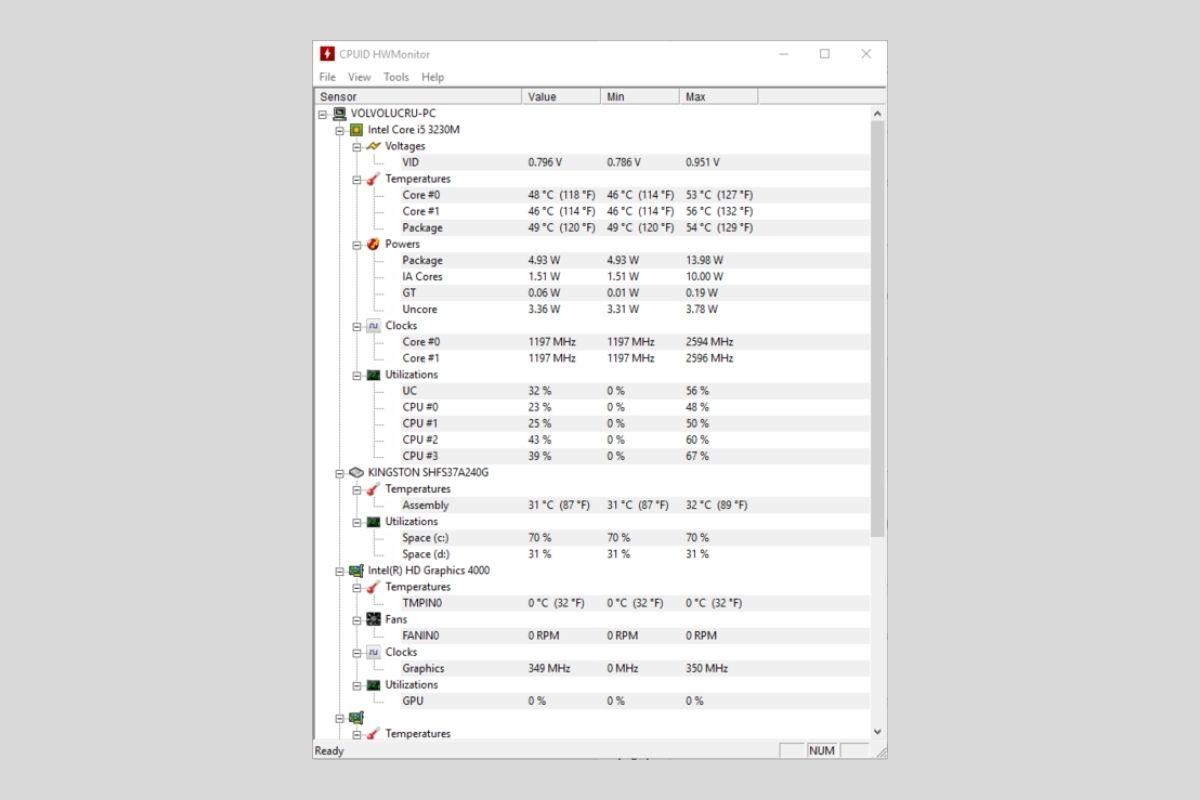The height and width of the screenshot is (800, 1200).
Task: Click the Min column header
Action: point(641,97)
